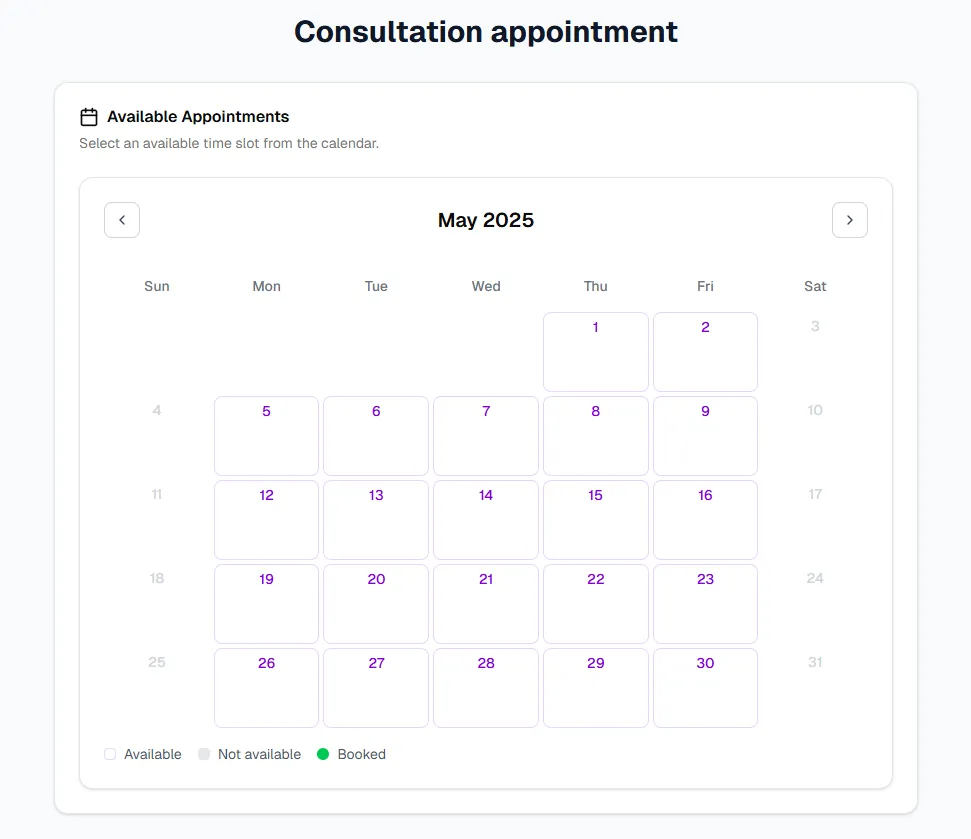Select Friday May 9
This screenshot has height=839, width=971.
coord(705,435)
